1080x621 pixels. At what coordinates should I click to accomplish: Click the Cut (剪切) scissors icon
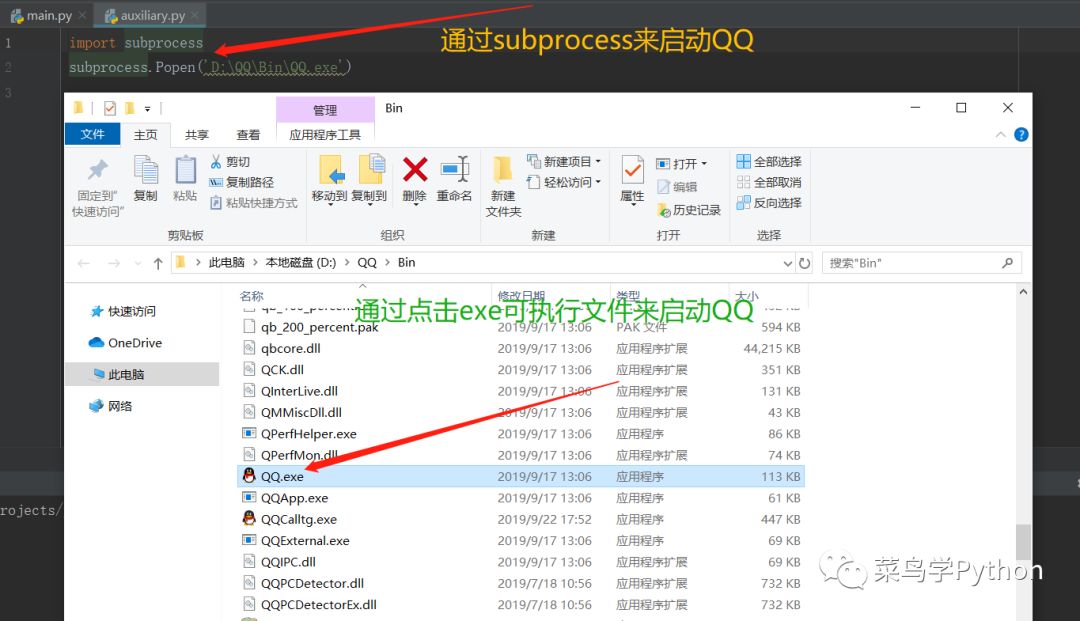tap(216, 162)
